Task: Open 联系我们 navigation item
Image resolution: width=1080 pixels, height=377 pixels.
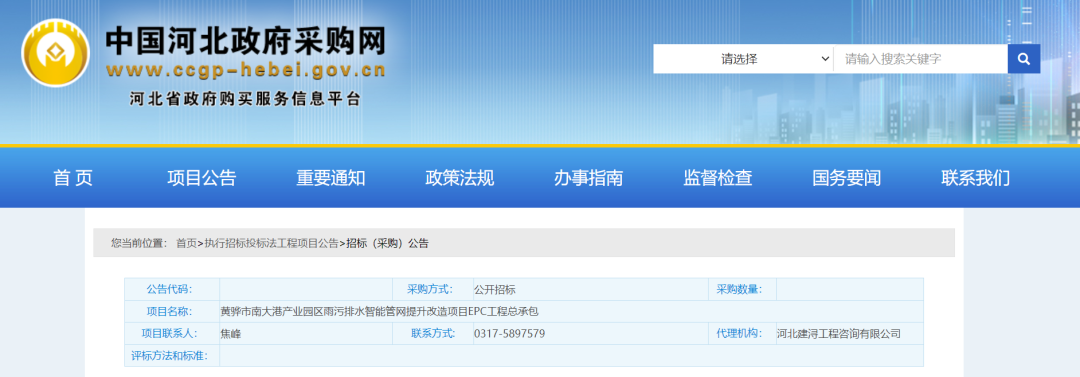Action: [x=975, y=179]
